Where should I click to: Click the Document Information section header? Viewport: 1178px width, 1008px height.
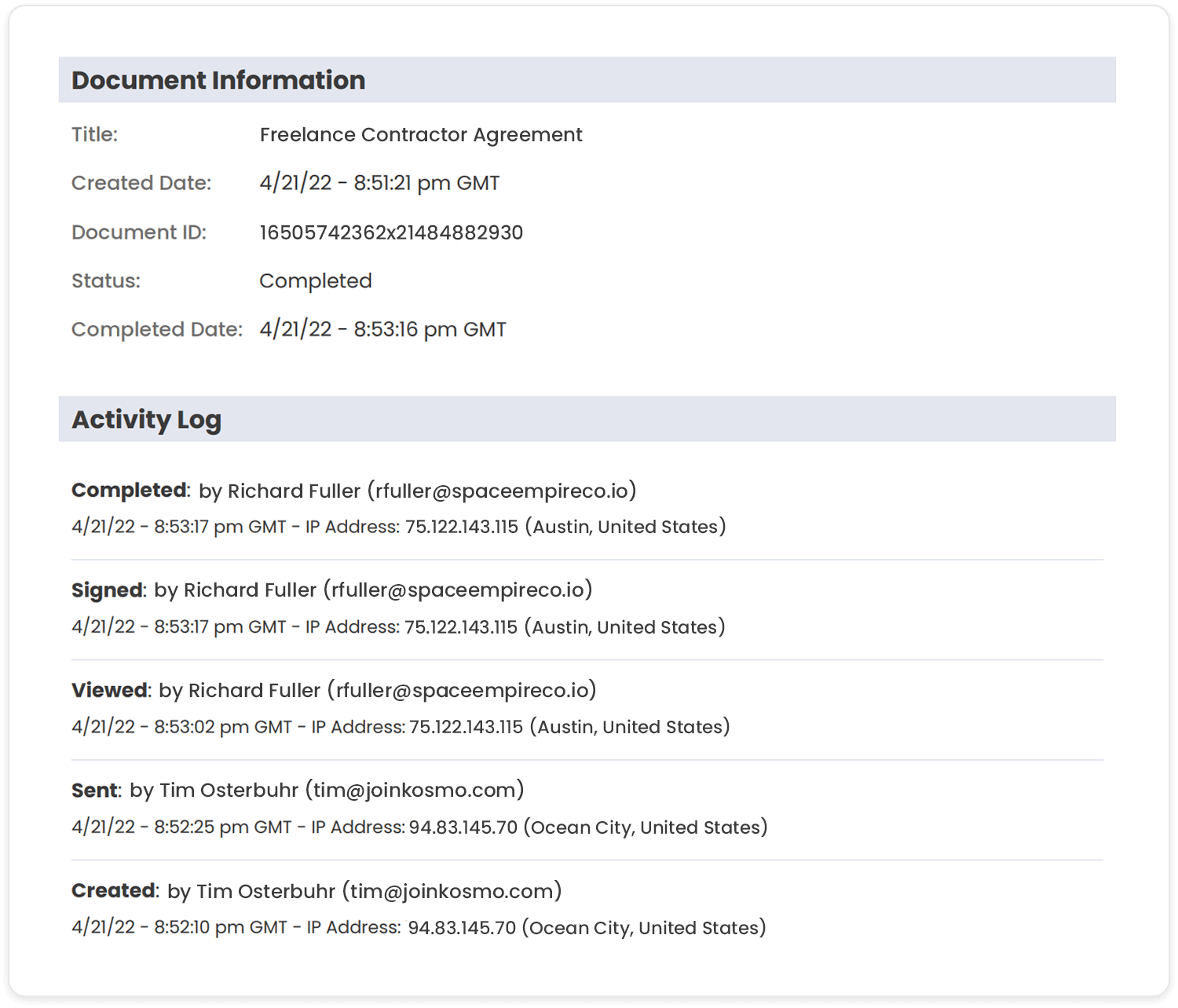click(218, 80)
